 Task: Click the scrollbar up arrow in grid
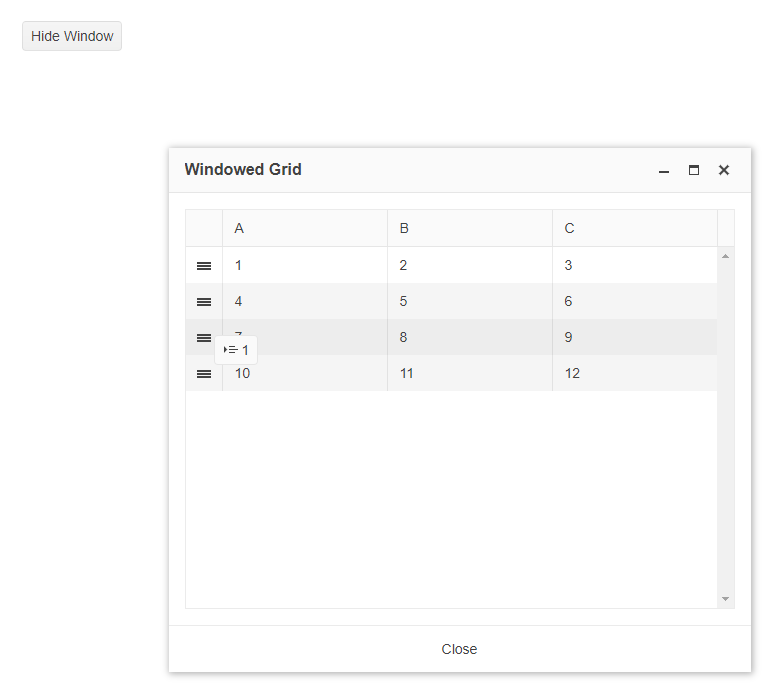726,256
